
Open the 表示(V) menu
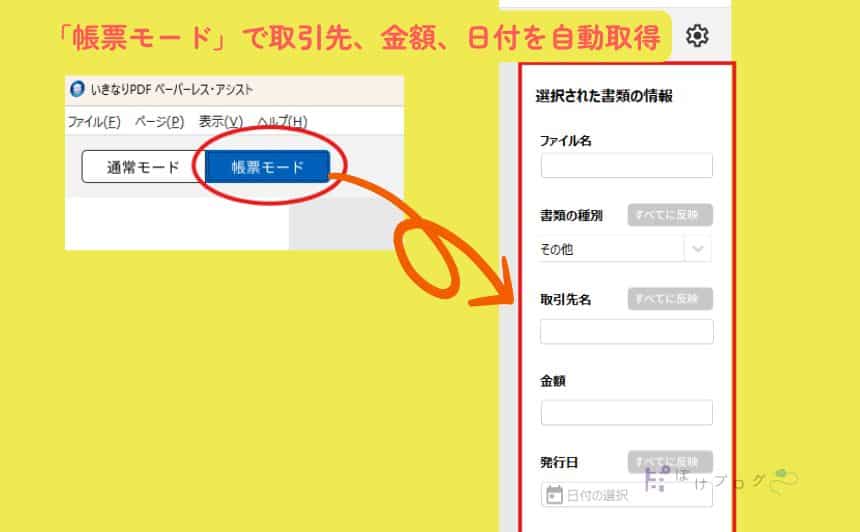pyautogui.click(x=220, y=121)
